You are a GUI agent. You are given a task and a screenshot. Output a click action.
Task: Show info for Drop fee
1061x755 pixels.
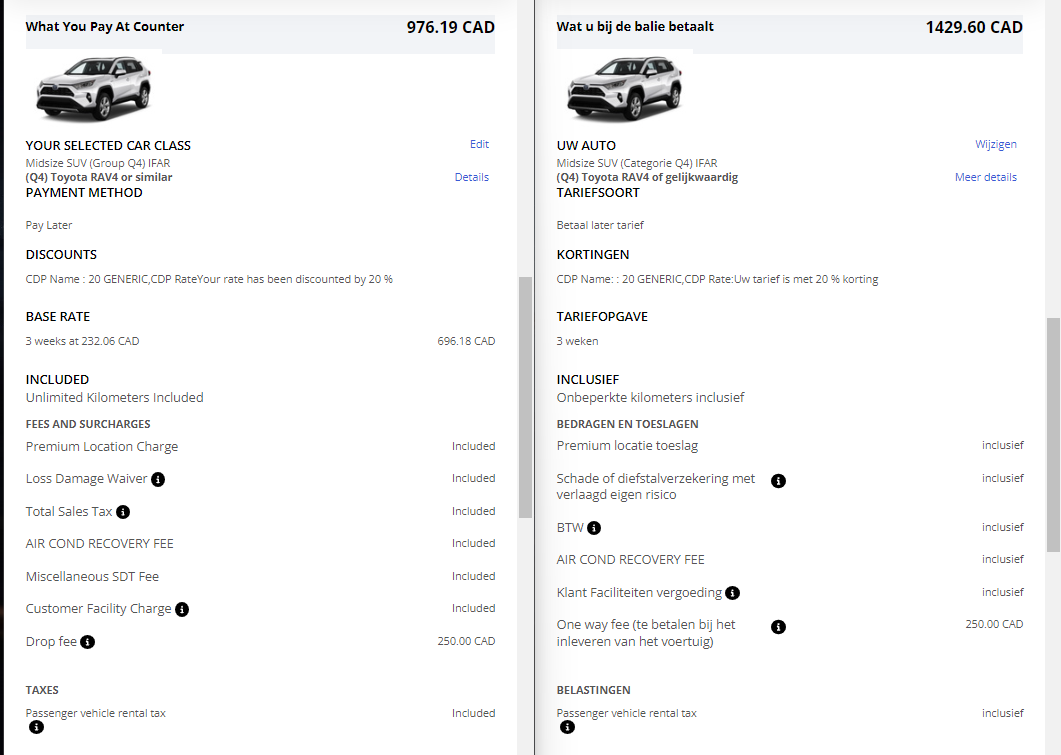click(88, 642)
